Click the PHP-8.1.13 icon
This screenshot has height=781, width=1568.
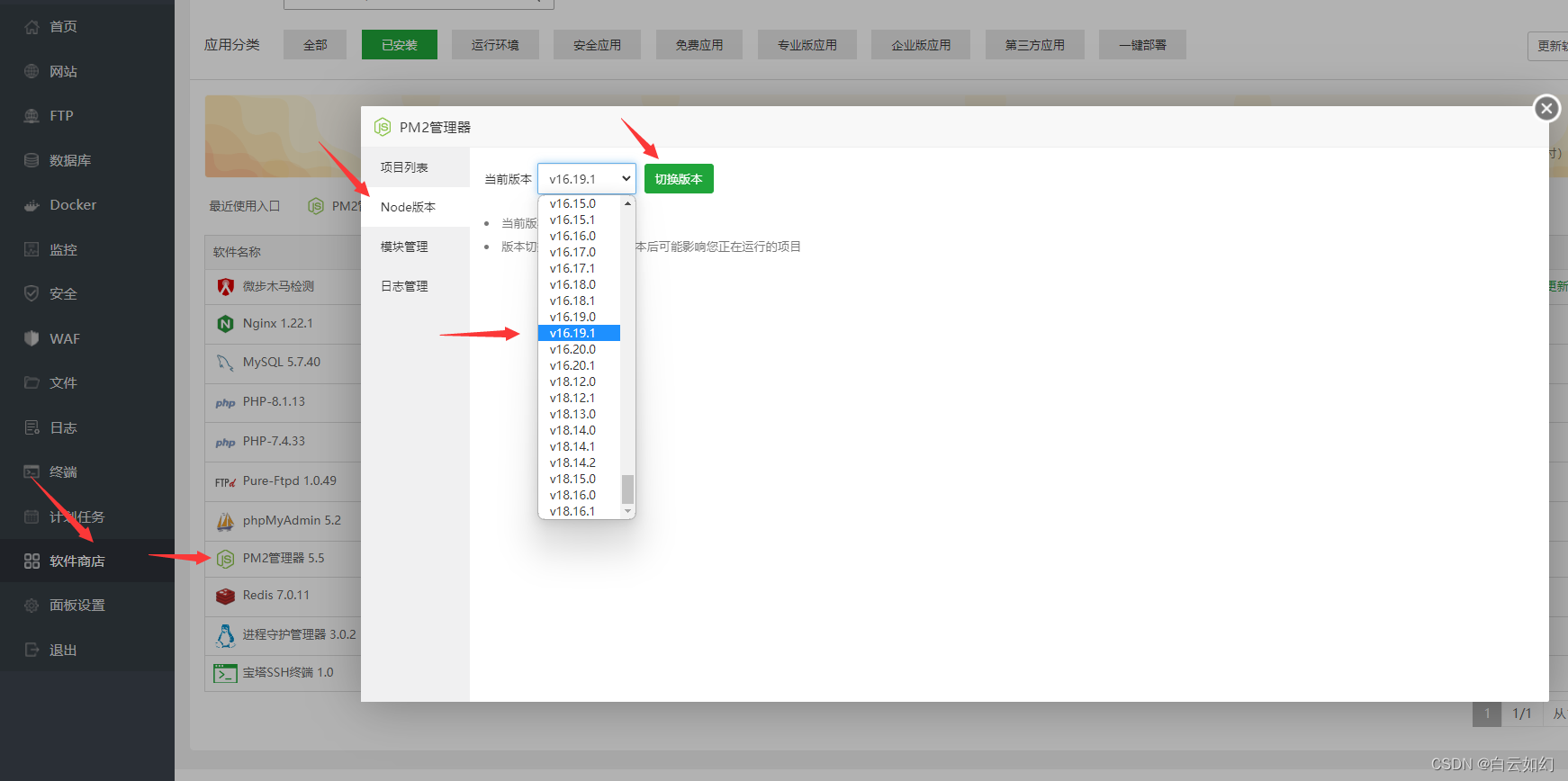[225, 402]
